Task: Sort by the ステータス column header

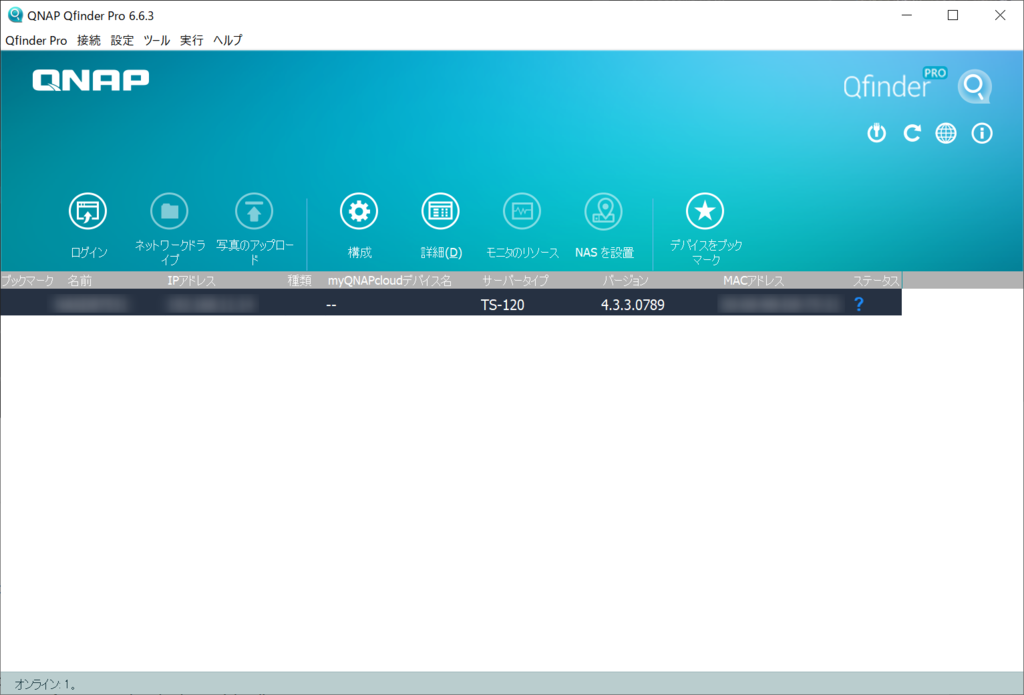Action: coord(876,281)
